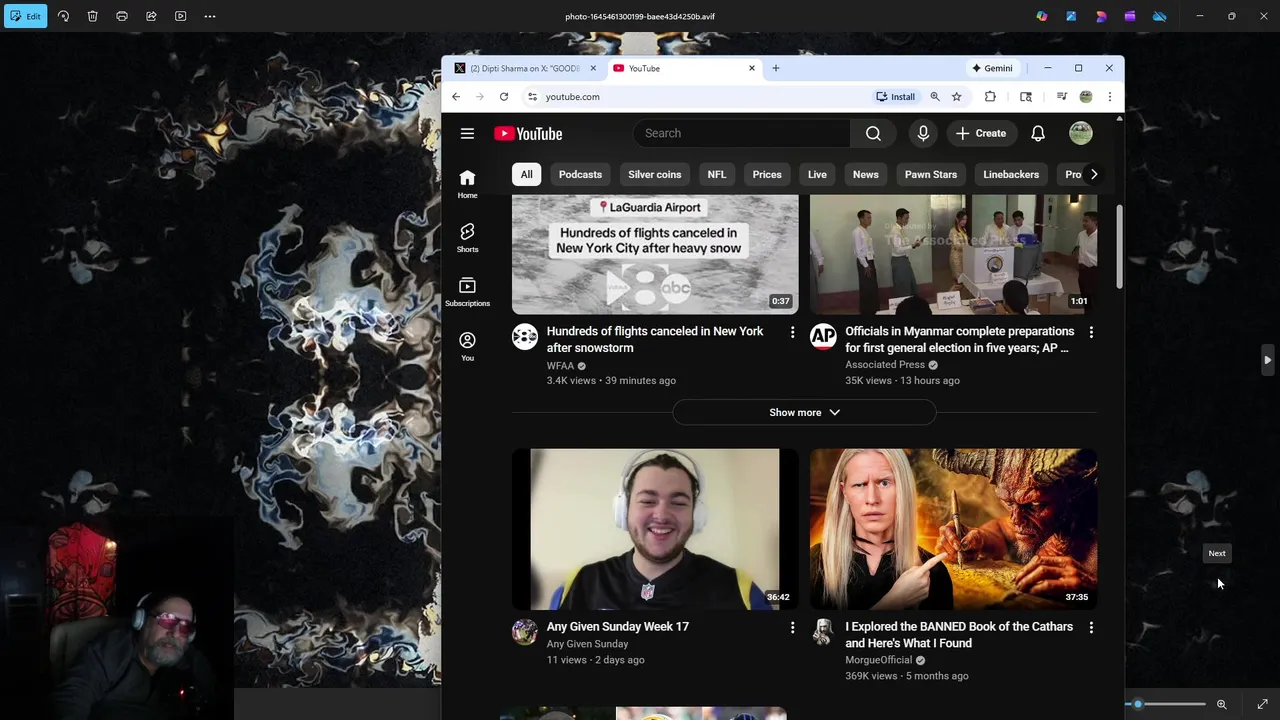Viewport: 1280px width, 720px height.
Task: Select the Linebackers filter chip
Action: (x=1011, y=174)
